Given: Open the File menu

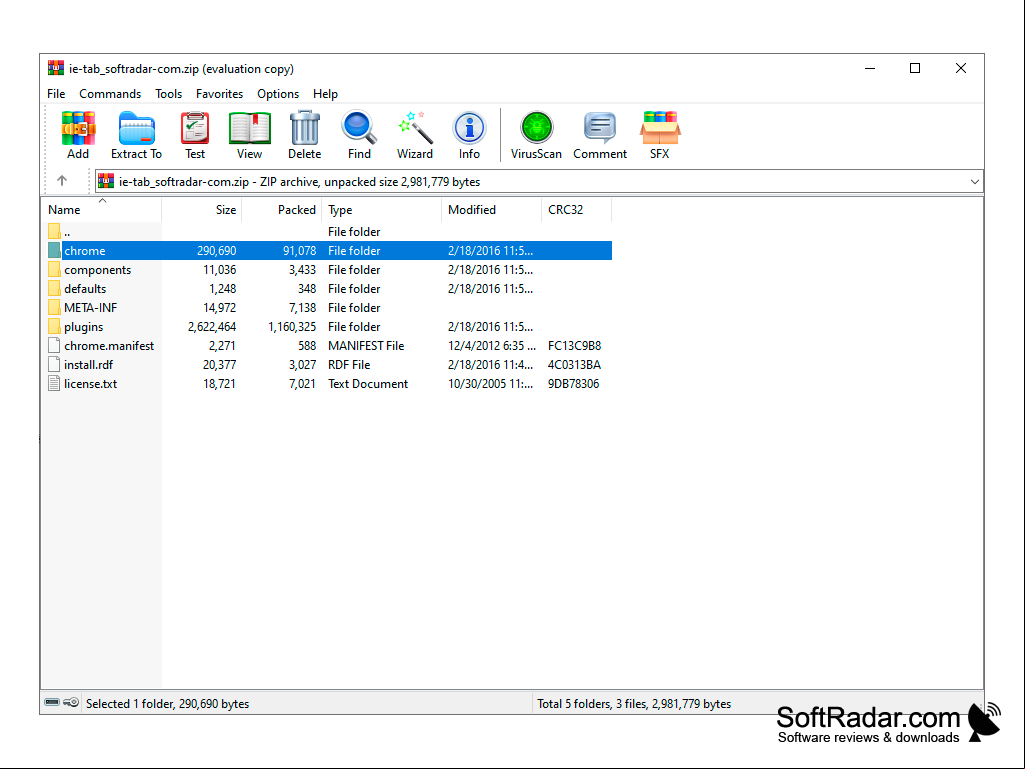Looking at the screenshot, I should click(x=56, y=94).
